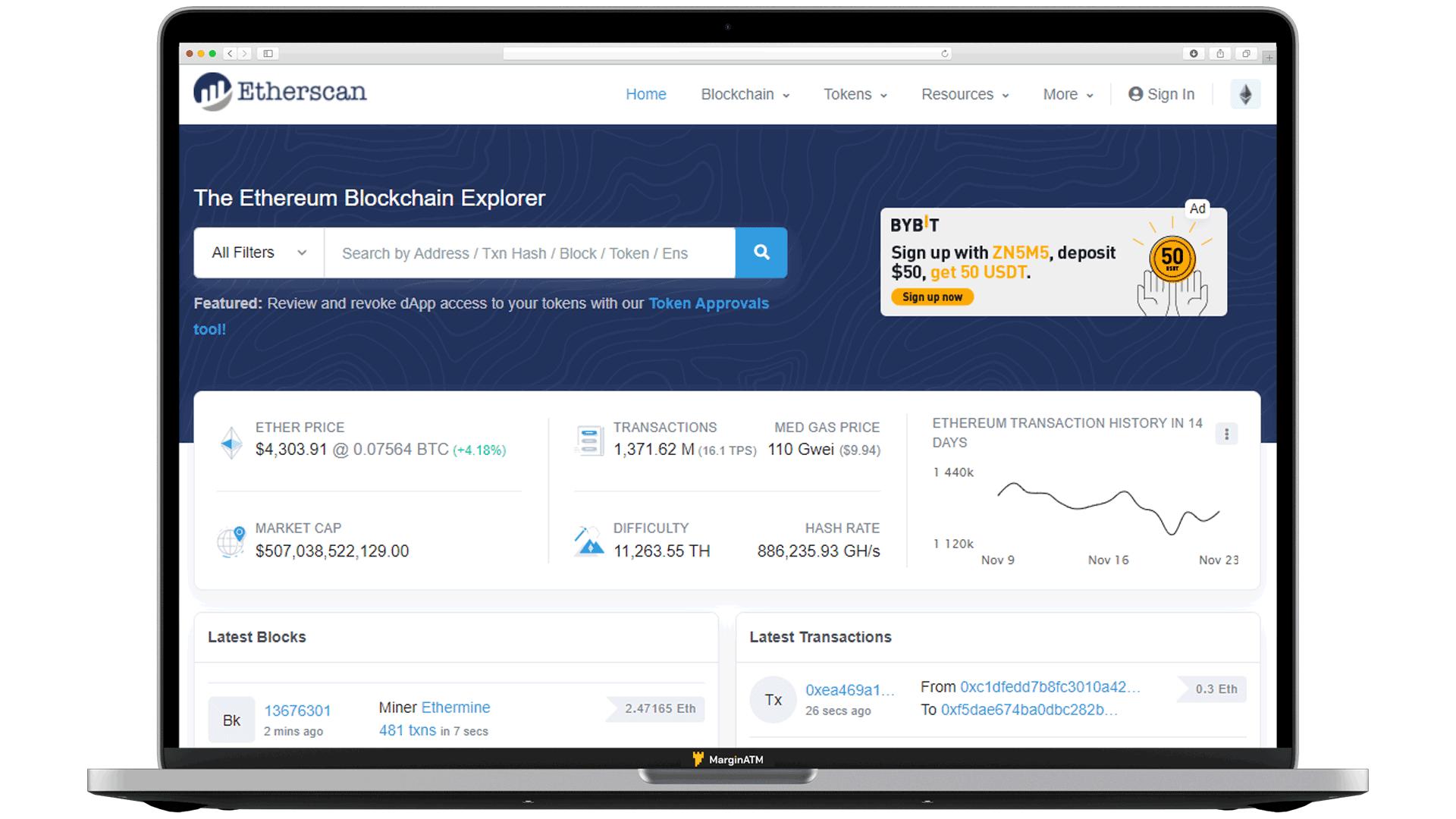Click the Tx transaction badge
Screen dimensions: 1456x819
tap(773, 699)
